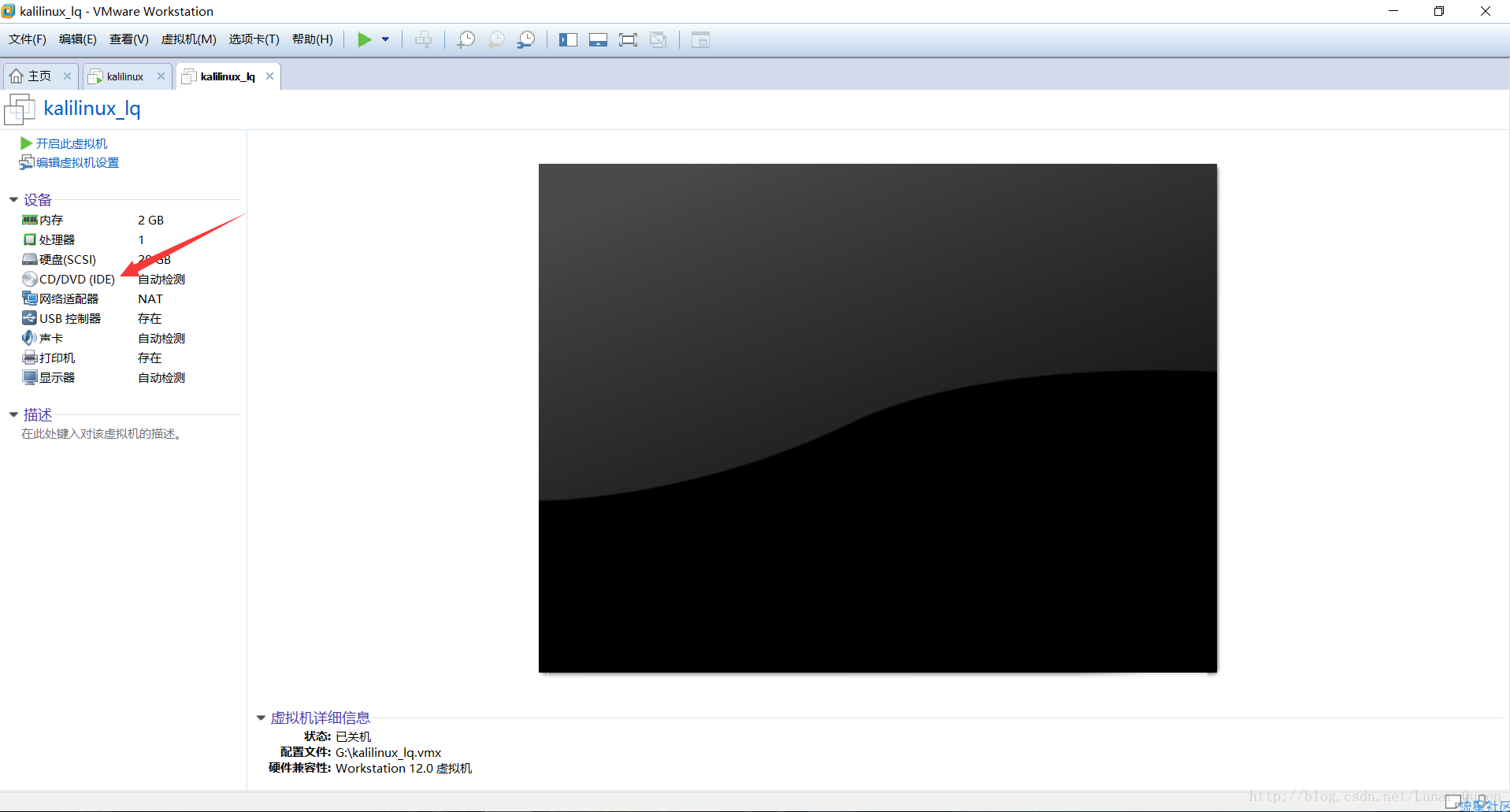Viewport: 1510px width, 812px height.
Task: Click the CD/DVD disc icon
Action: tap(30, 279)
